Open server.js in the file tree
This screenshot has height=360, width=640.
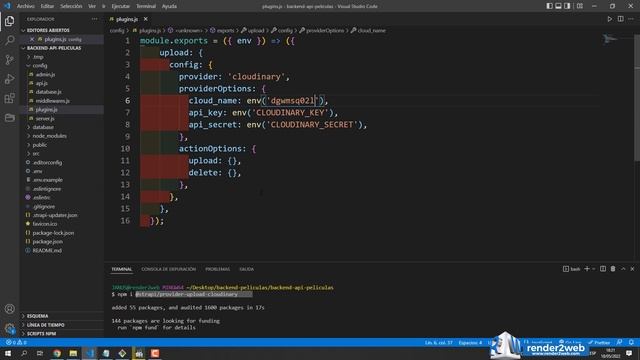pos(44,118)
